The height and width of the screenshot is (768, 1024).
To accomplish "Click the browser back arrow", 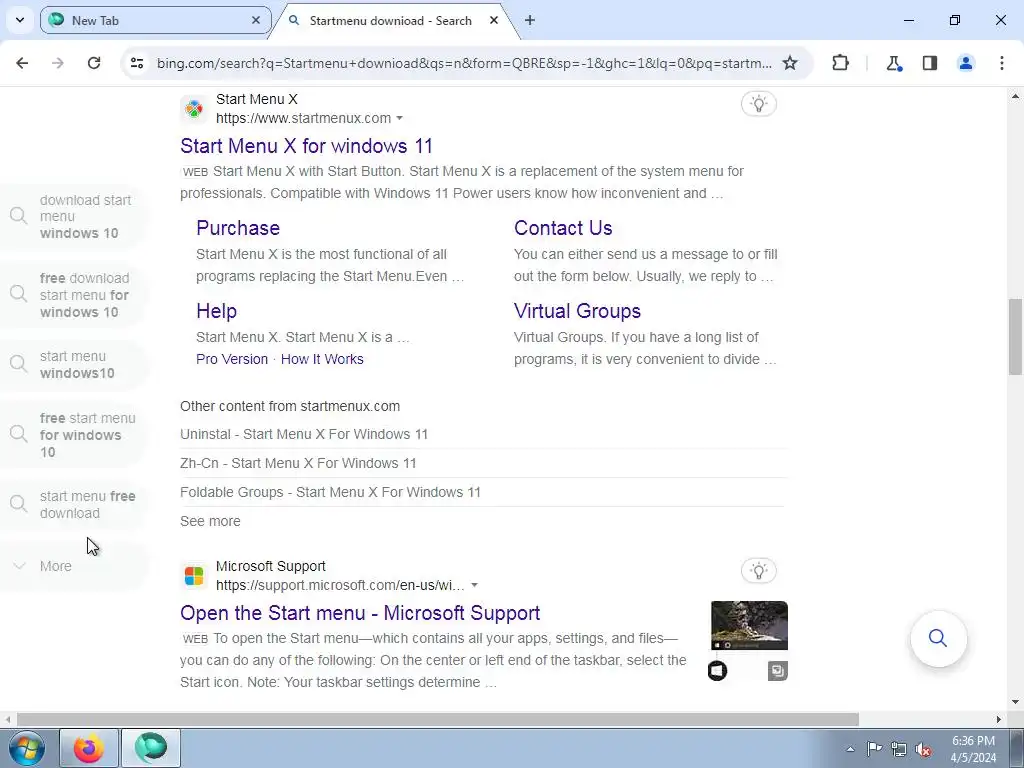I will [x=22, y=63].
